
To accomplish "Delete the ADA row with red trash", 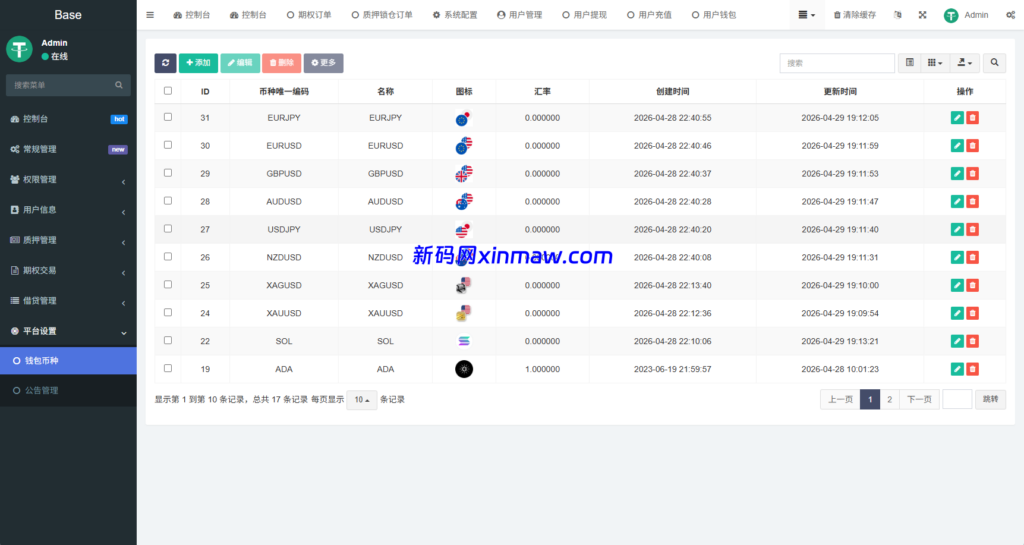I will 972,369.
